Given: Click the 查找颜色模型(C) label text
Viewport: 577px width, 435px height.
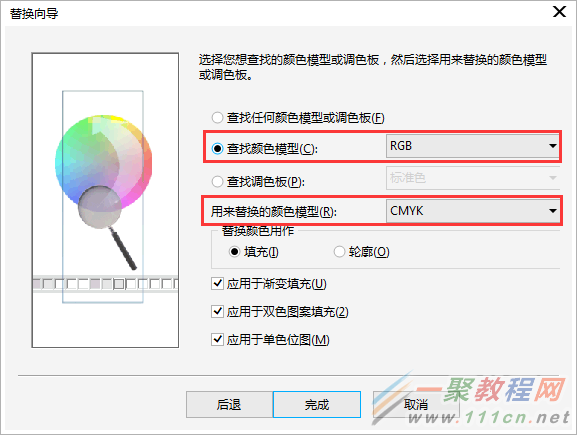Looking at the screenshot, I should (272, 149).
